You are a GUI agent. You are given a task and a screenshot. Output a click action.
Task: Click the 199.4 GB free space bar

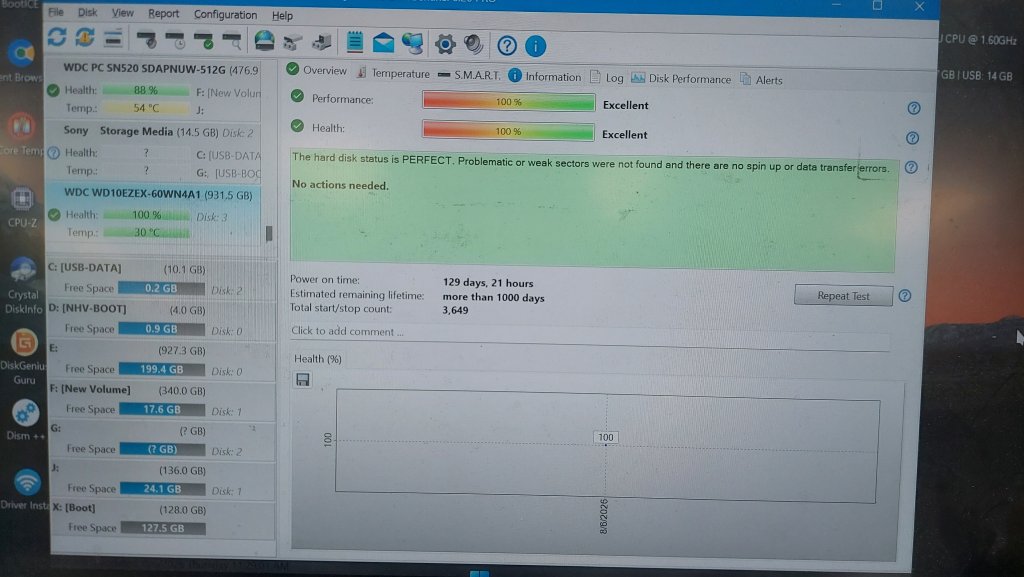pos(162,369)
